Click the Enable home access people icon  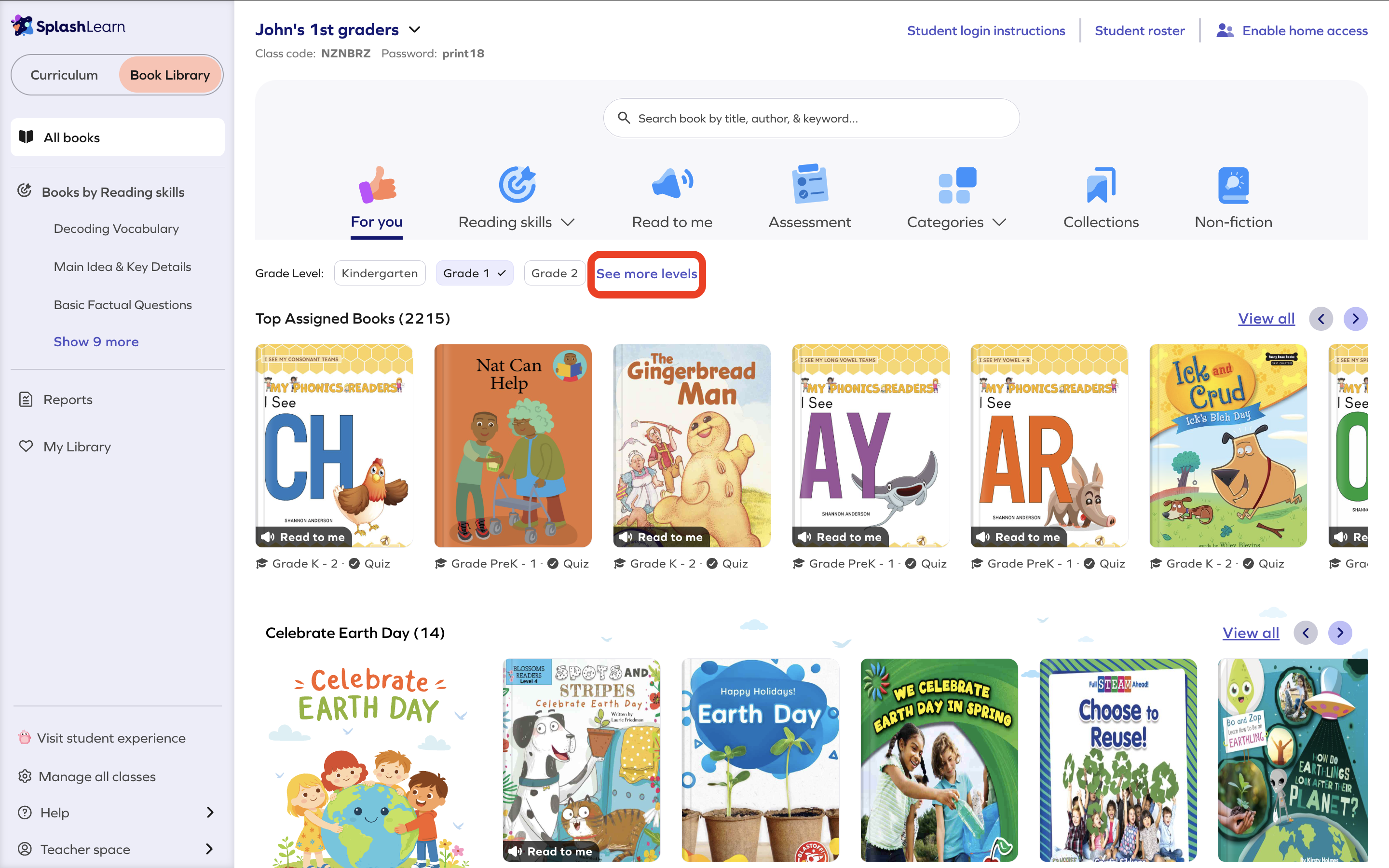(x=1225, y=30)
